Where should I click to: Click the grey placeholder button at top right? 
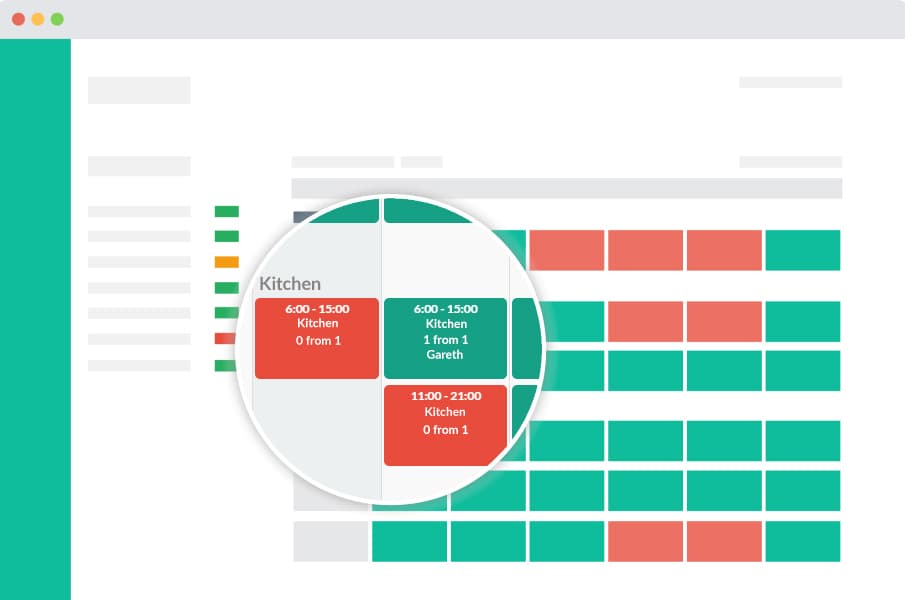791,82
